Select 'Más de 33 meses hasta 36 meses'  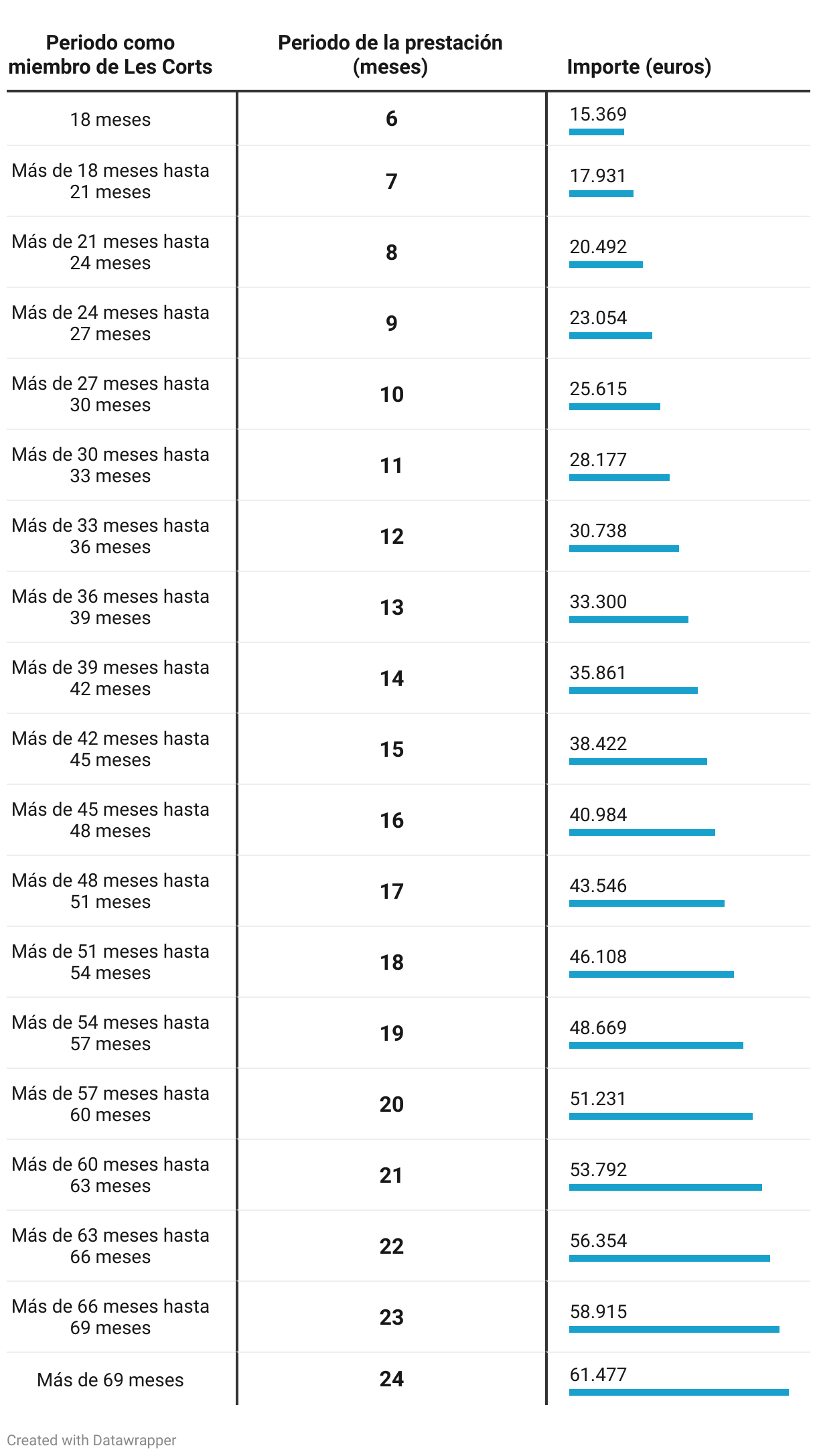click(x=110, y=536)
